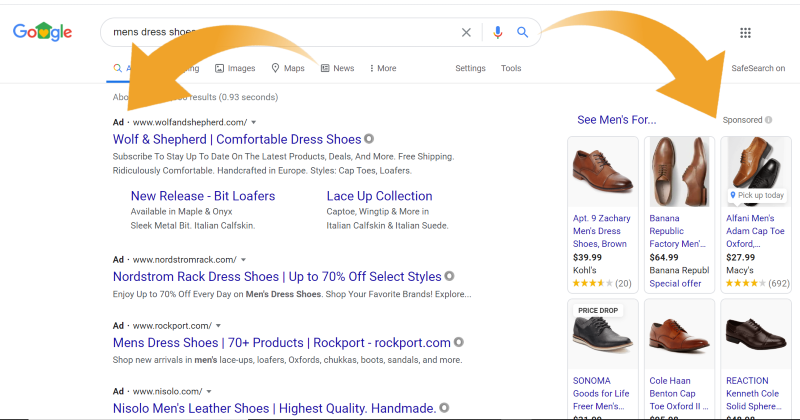Open Apt. 9 Zachary Men's Dress Shoes title
This screenshot has height=420, width=800.
(602, 231)
